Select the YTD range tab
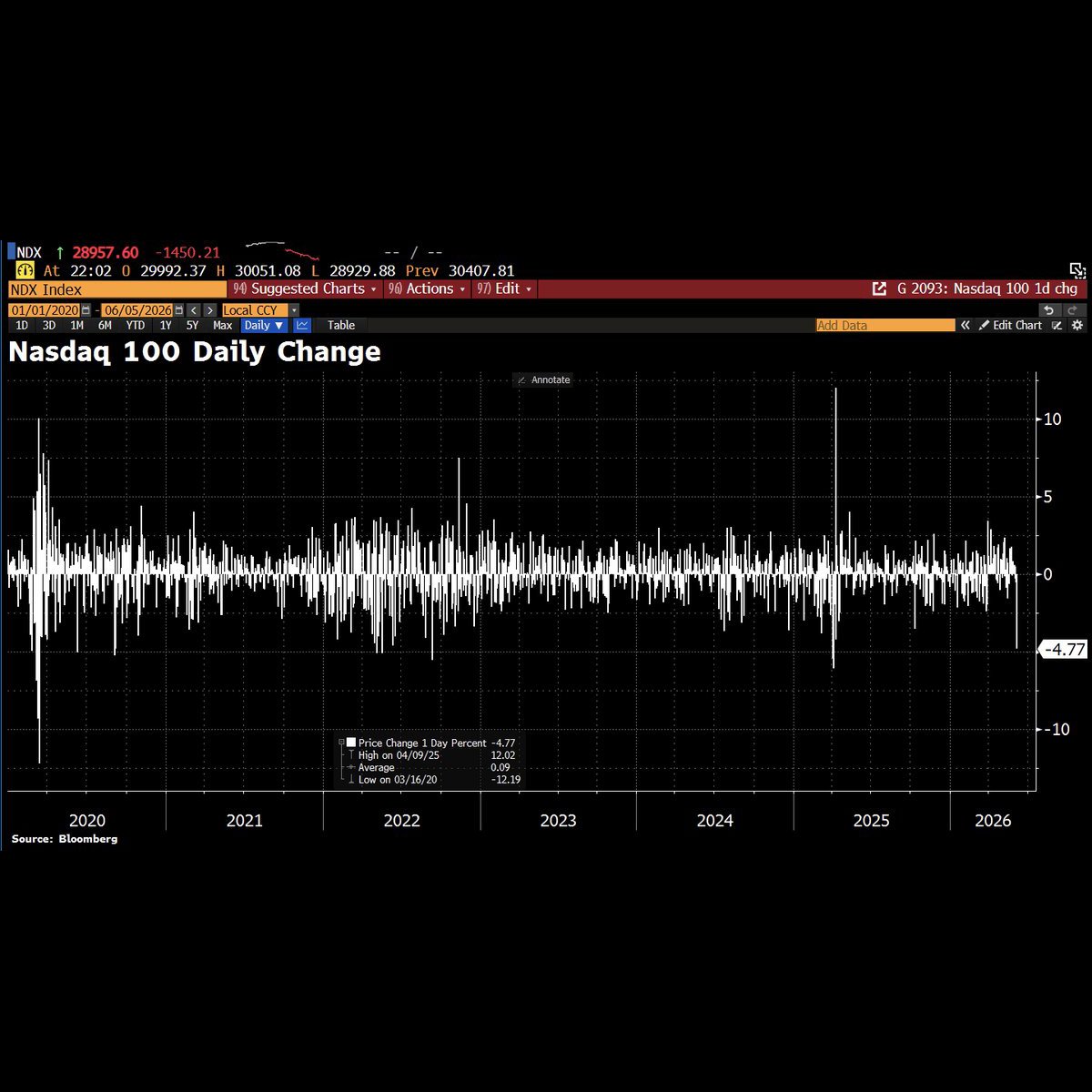1092x1092 pixels. pyautogui.click(x=135, y=325)
